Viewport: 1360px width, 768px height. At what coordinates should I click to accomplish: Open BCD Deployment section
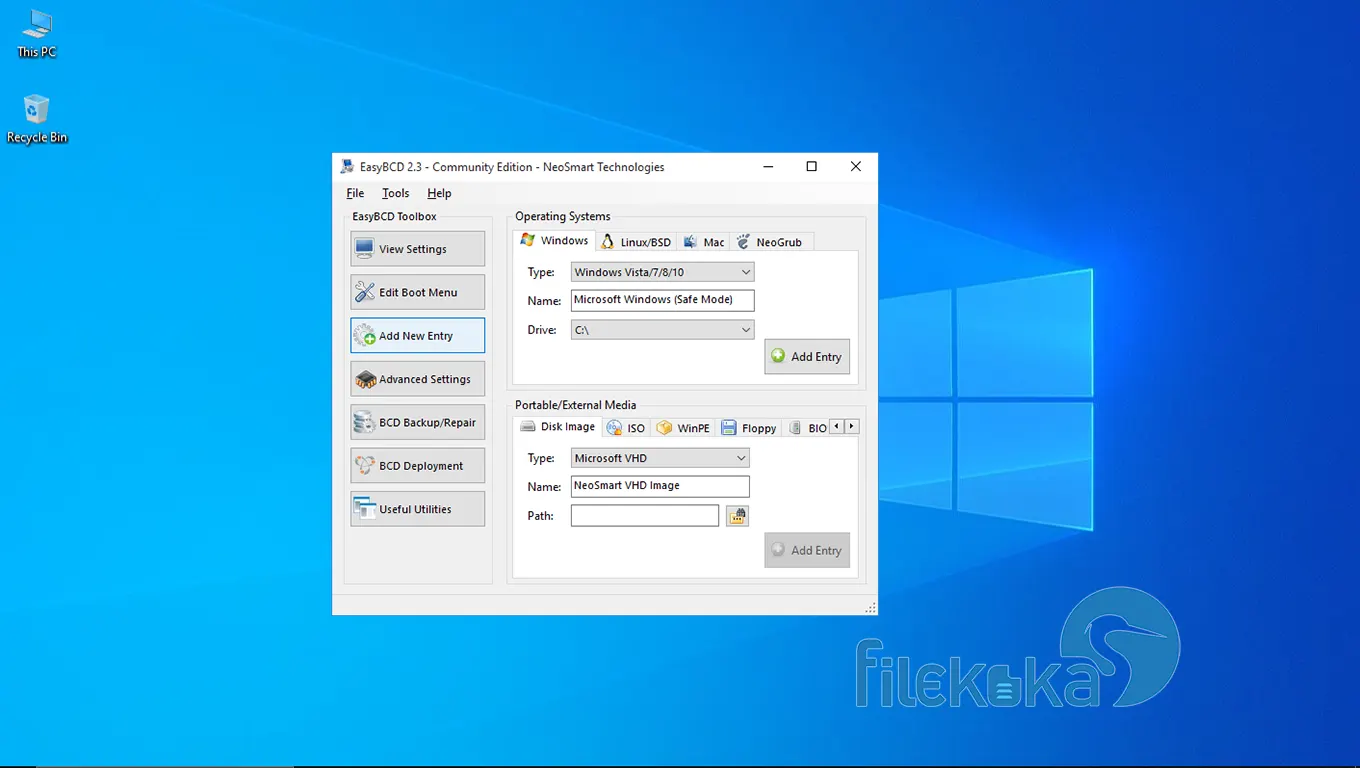(x=417, y=466)
